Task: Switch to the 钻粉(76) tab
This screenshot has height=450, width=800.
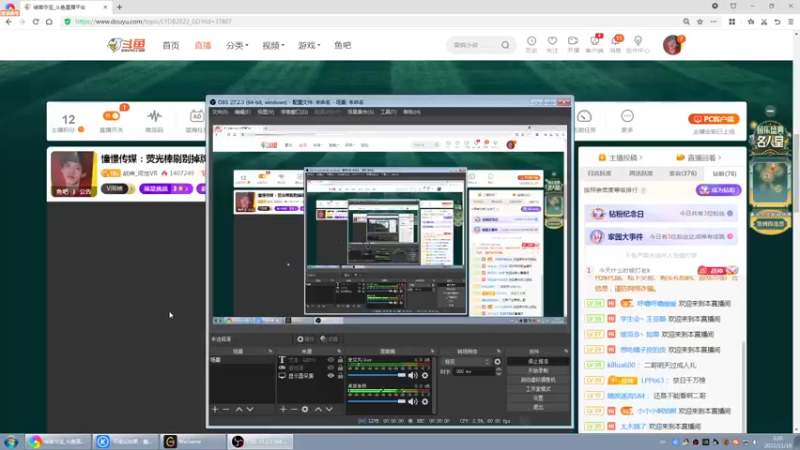Action: (724, 173)
